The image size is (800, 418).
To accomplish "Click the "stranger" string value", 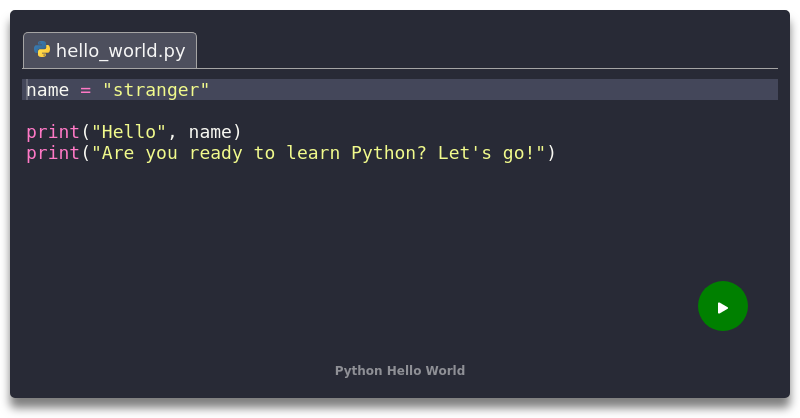I will (156, 90).
